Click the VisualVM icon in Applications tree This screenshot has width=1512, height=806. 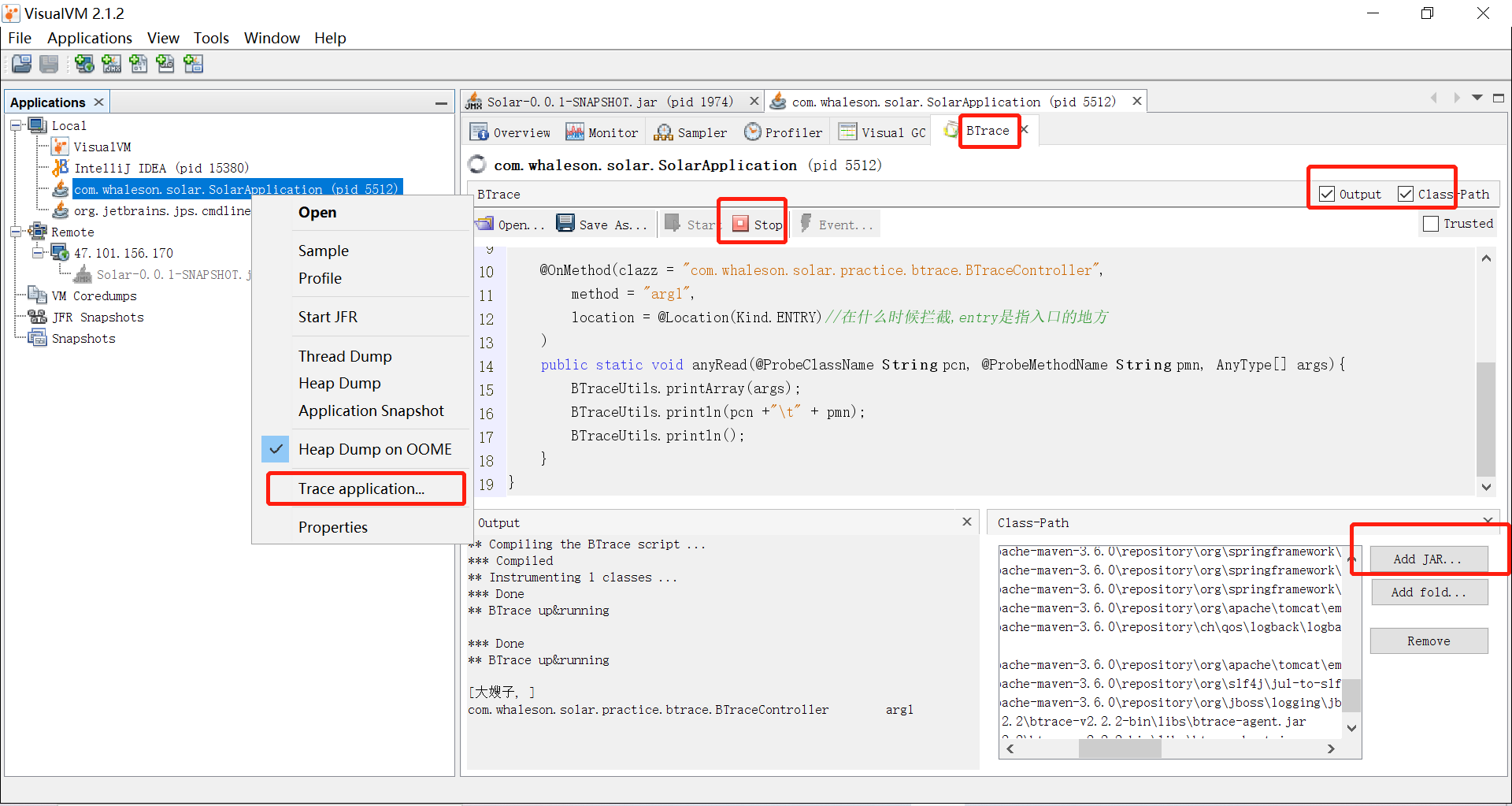click(x=61, y=147)
